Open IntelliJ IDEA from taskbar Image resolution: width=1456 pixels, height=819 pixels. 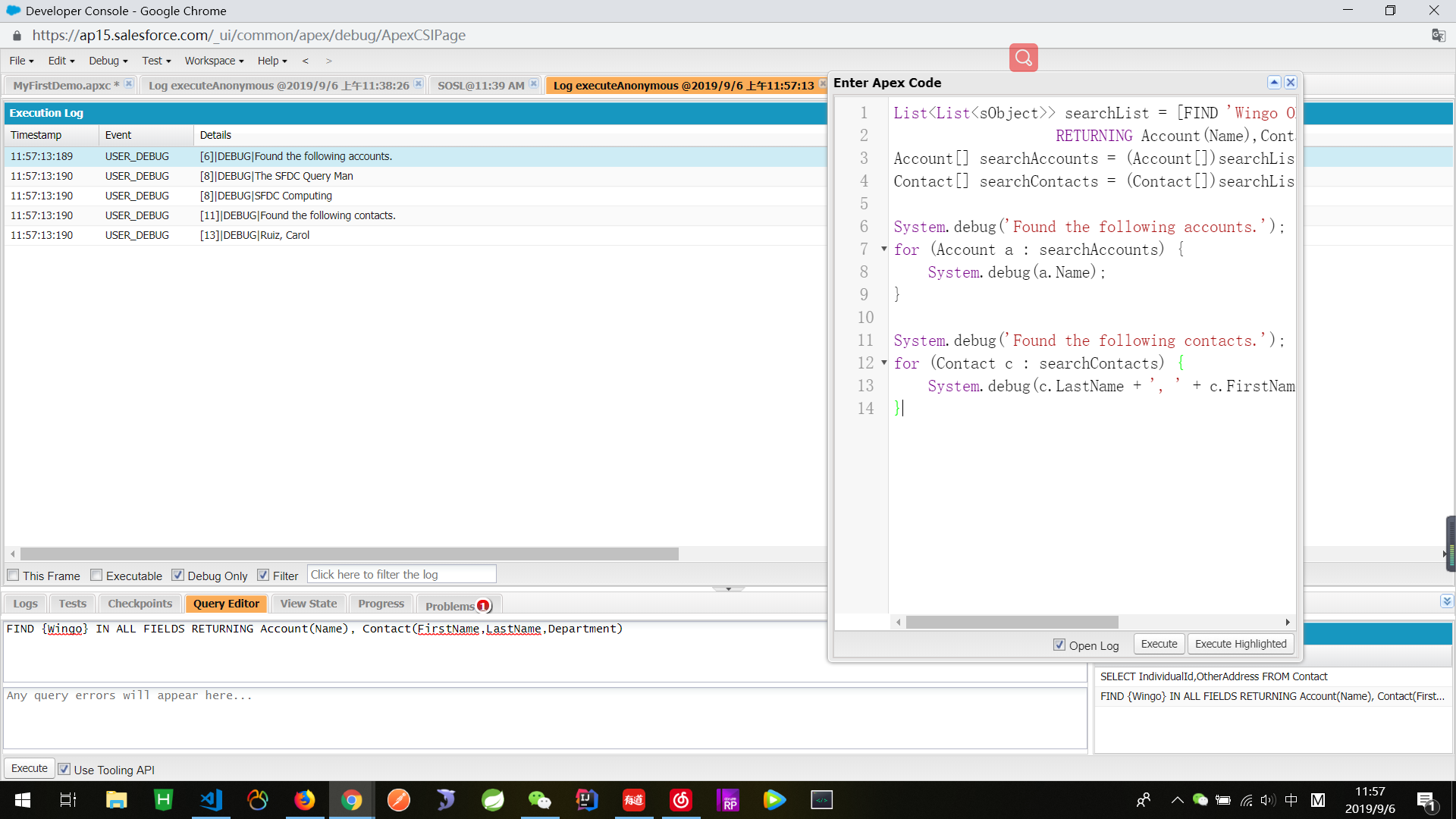587,800
